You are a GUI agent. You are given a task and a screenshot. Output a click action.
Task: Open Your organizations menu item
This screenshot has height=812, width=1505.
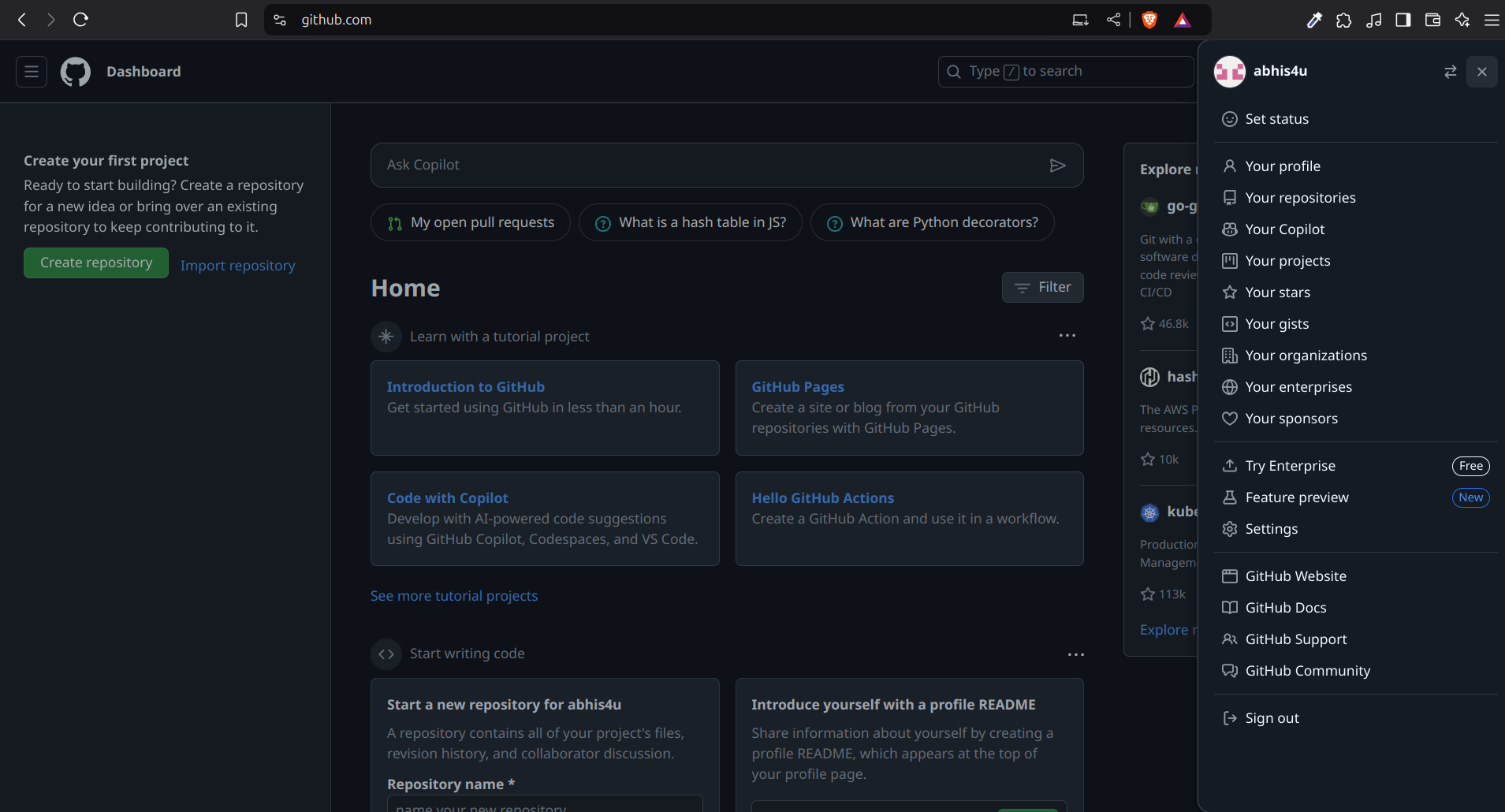click(1356, 356)
